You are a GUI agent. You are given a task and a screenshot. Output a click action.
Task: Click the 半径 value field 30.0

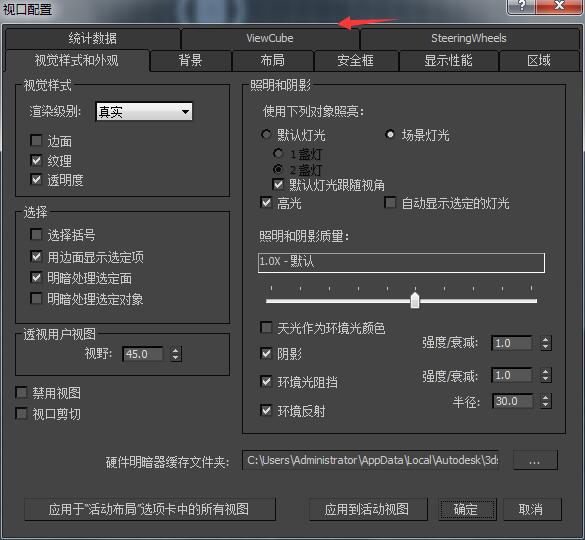(x=512, y=401)
